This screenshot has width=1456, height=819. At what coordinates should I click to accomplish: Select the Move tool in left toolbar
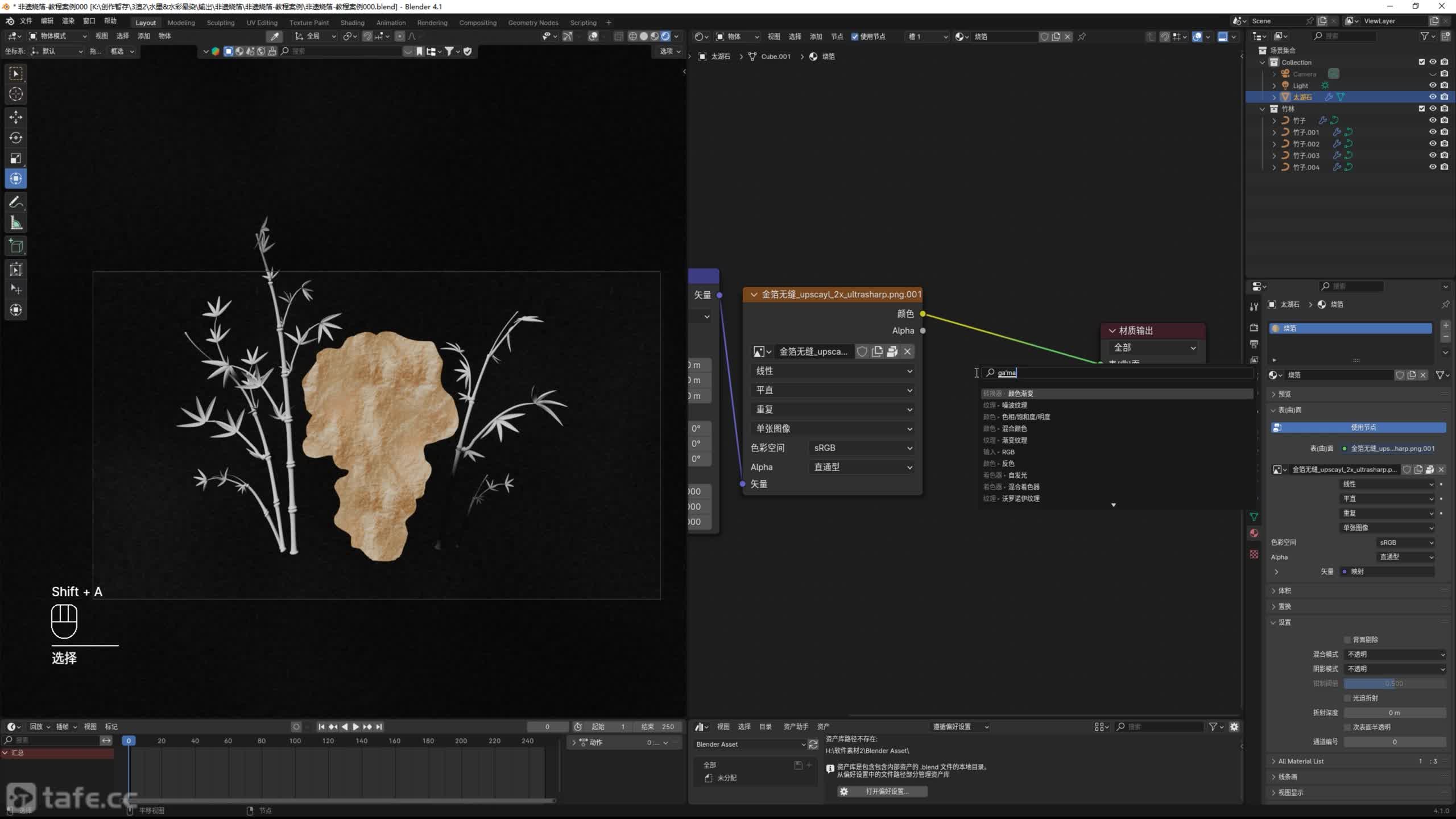(16, 117)
